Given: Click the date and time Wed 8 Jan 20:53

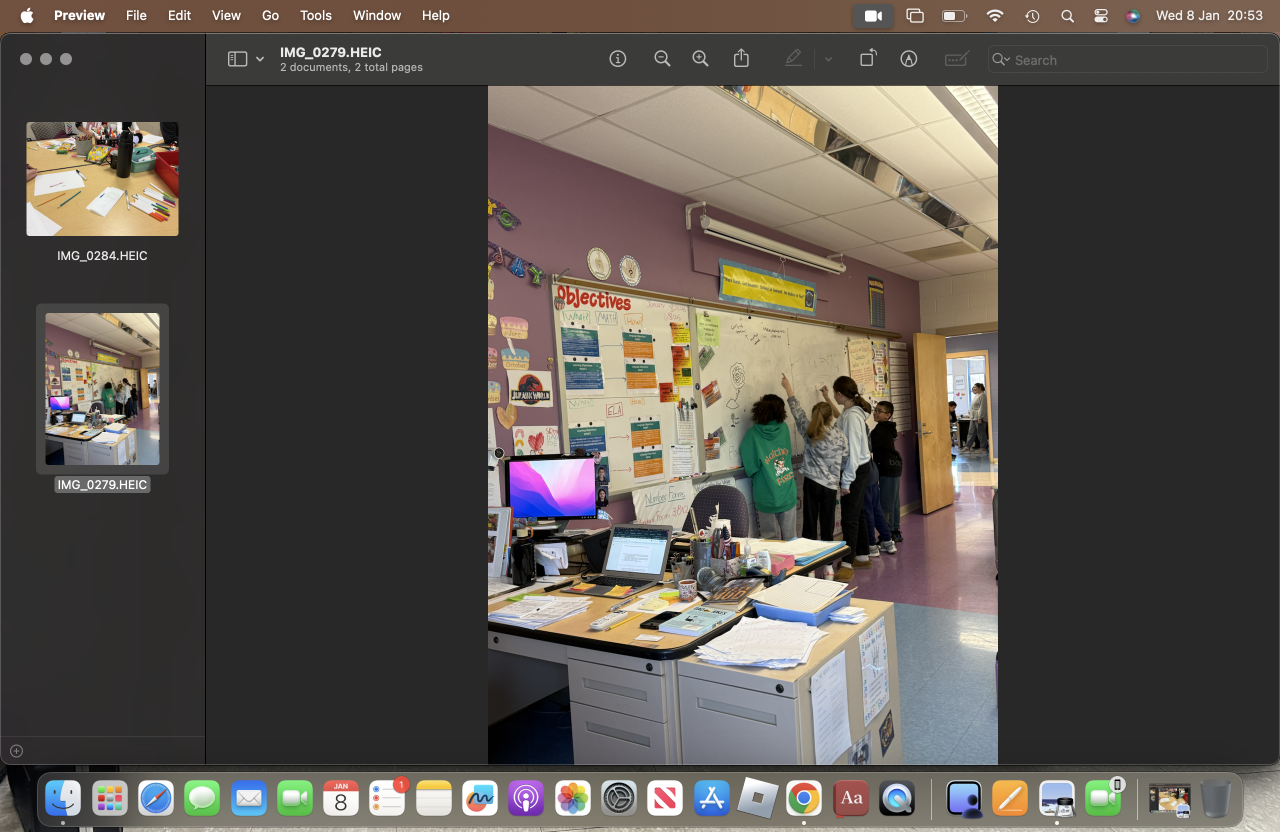Looking at the screenshot, I should point(1209,16).
